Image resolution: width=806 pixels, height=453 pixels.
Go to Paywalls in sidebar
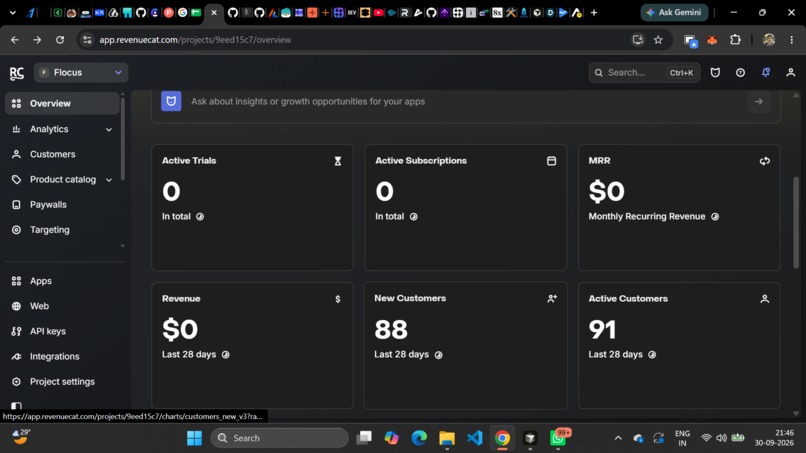(x=48, y=205)
